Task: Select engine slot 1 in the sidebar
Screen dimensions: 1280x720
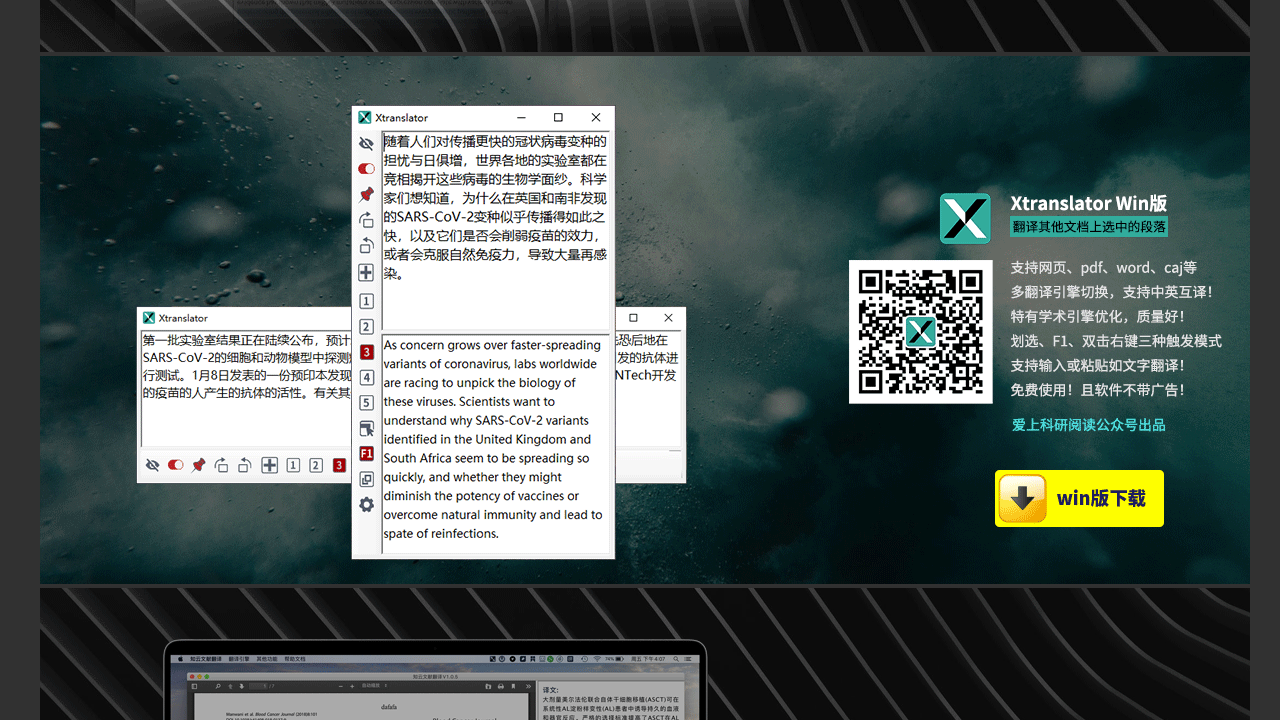Action: (x=366, y=300)
